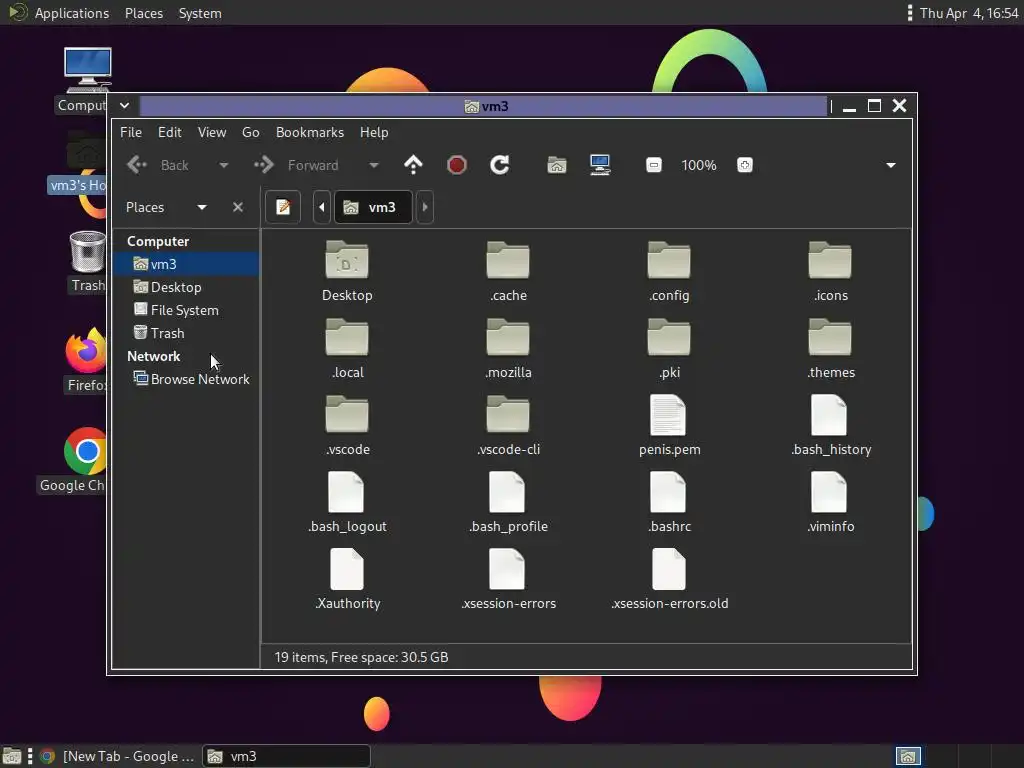This screenshot has width=1024, height=768.
Task: Open the Edit menu
Action: [x=170, y=132]
